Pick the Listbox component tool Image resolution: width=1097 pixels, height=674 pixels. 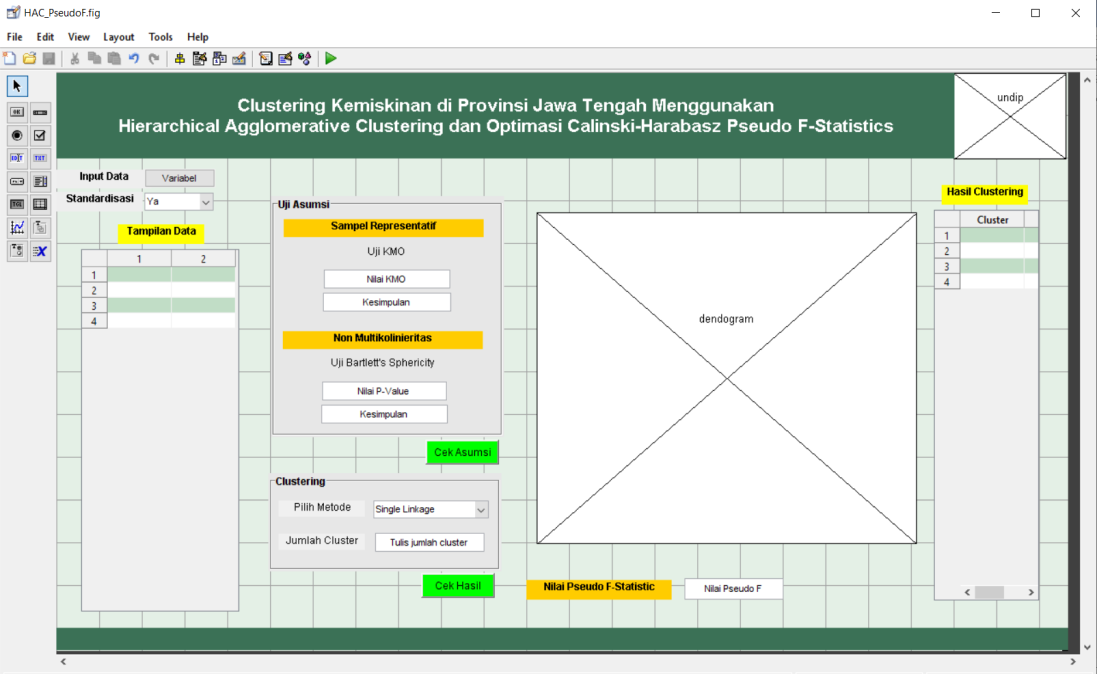[41, 181]
